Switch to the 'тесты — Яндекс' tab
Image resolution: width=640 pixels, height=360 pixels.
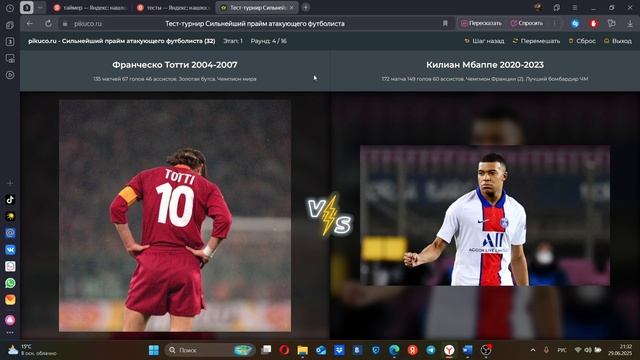[173, 8]
